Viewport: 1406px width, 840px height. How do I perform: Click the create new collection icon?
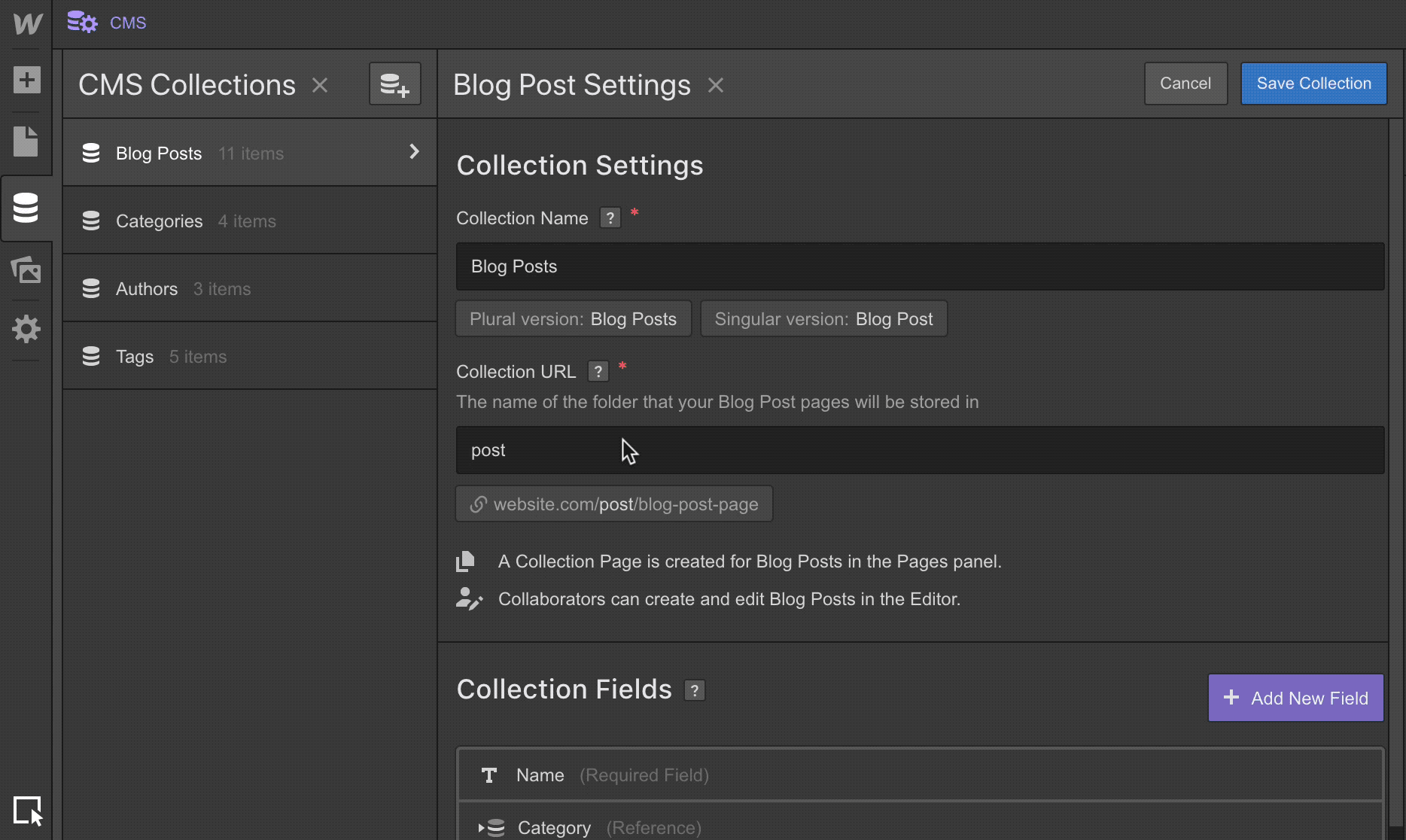(x=395, y=84)
